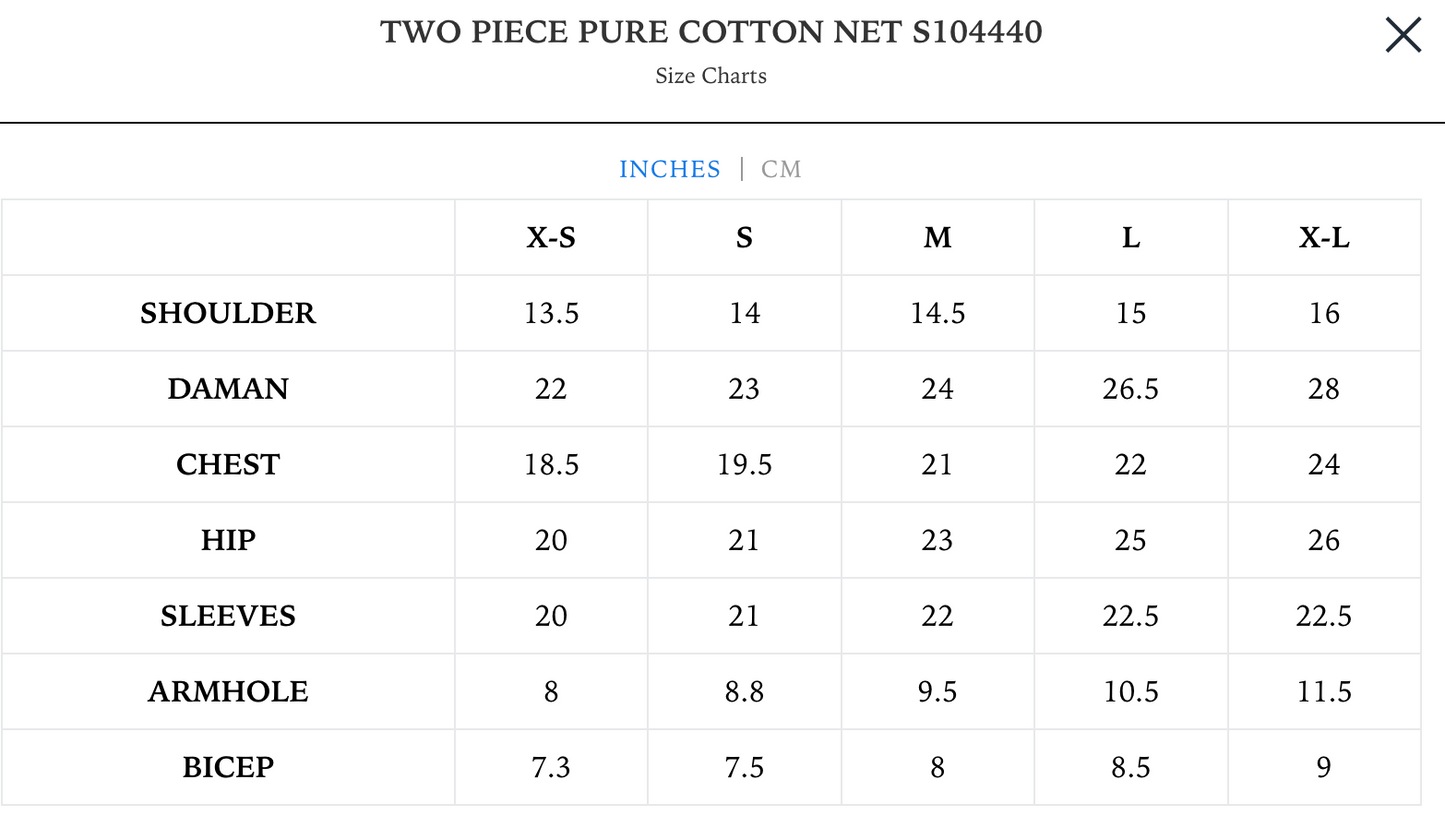The width and height of the screenshot is (1445, 840).
Task: Click the X-S size column header
Action: 551,238
